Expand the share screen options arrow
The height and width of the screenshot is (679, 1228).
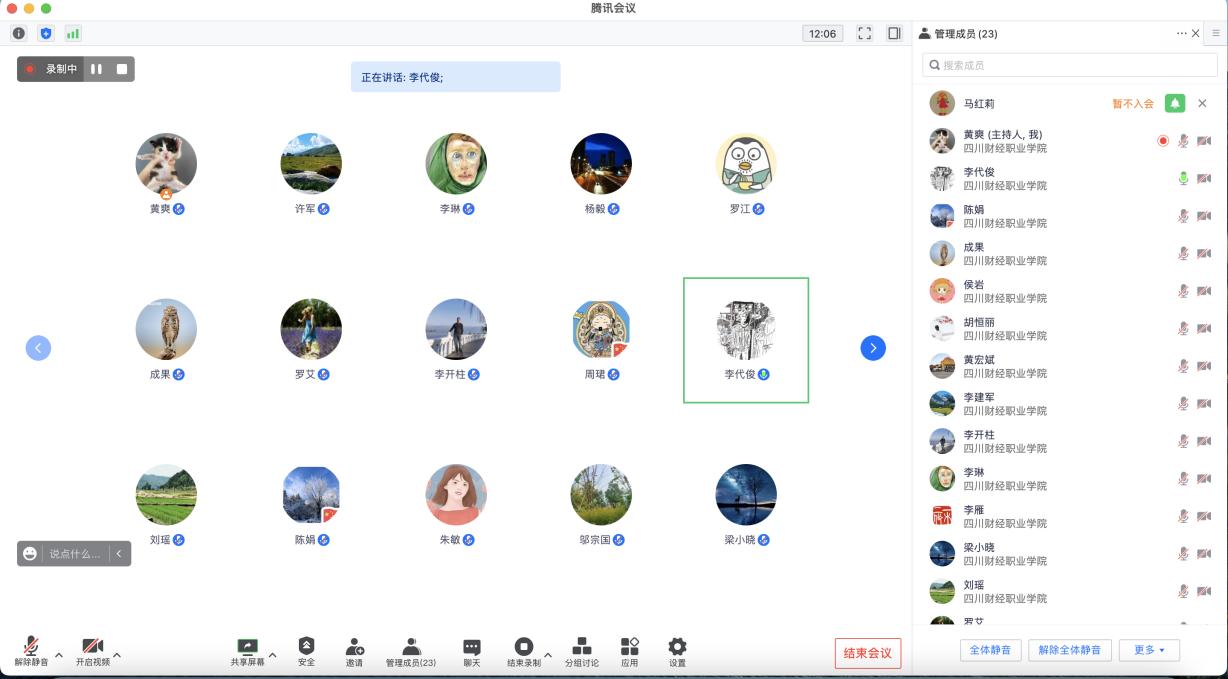click(x=273, y=656)
